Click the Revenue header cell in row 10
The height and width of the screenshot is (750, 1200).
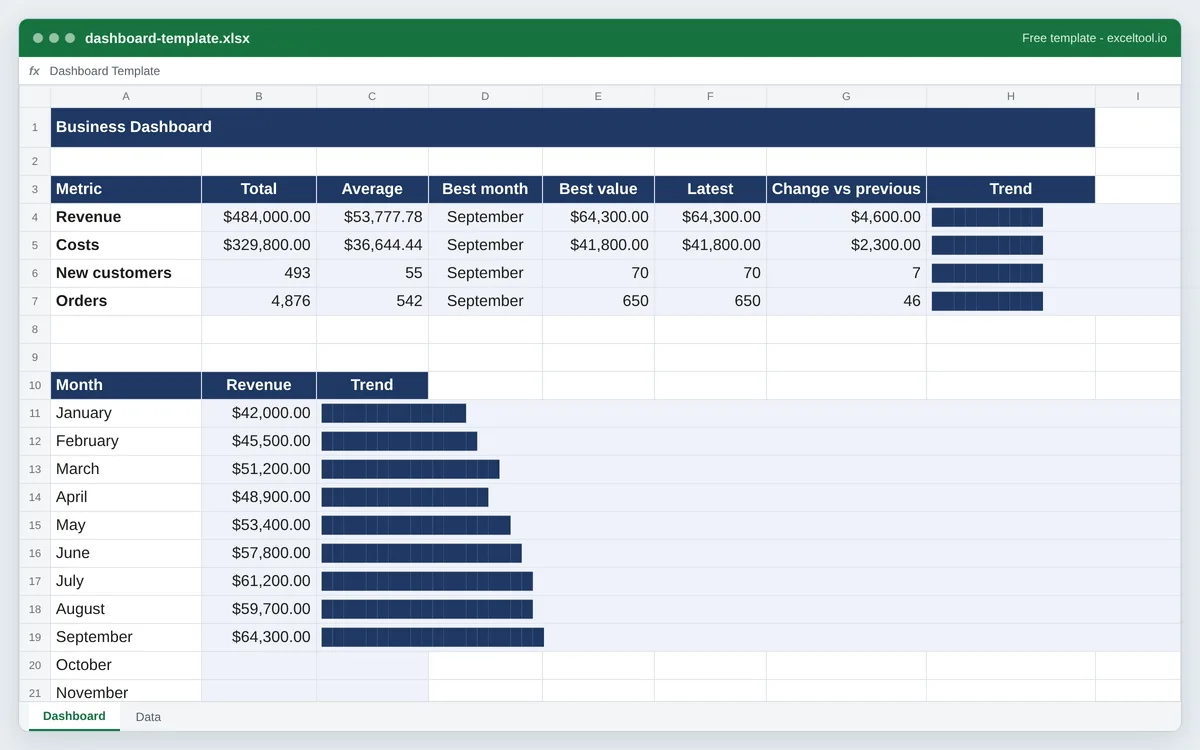click(259, 385)
